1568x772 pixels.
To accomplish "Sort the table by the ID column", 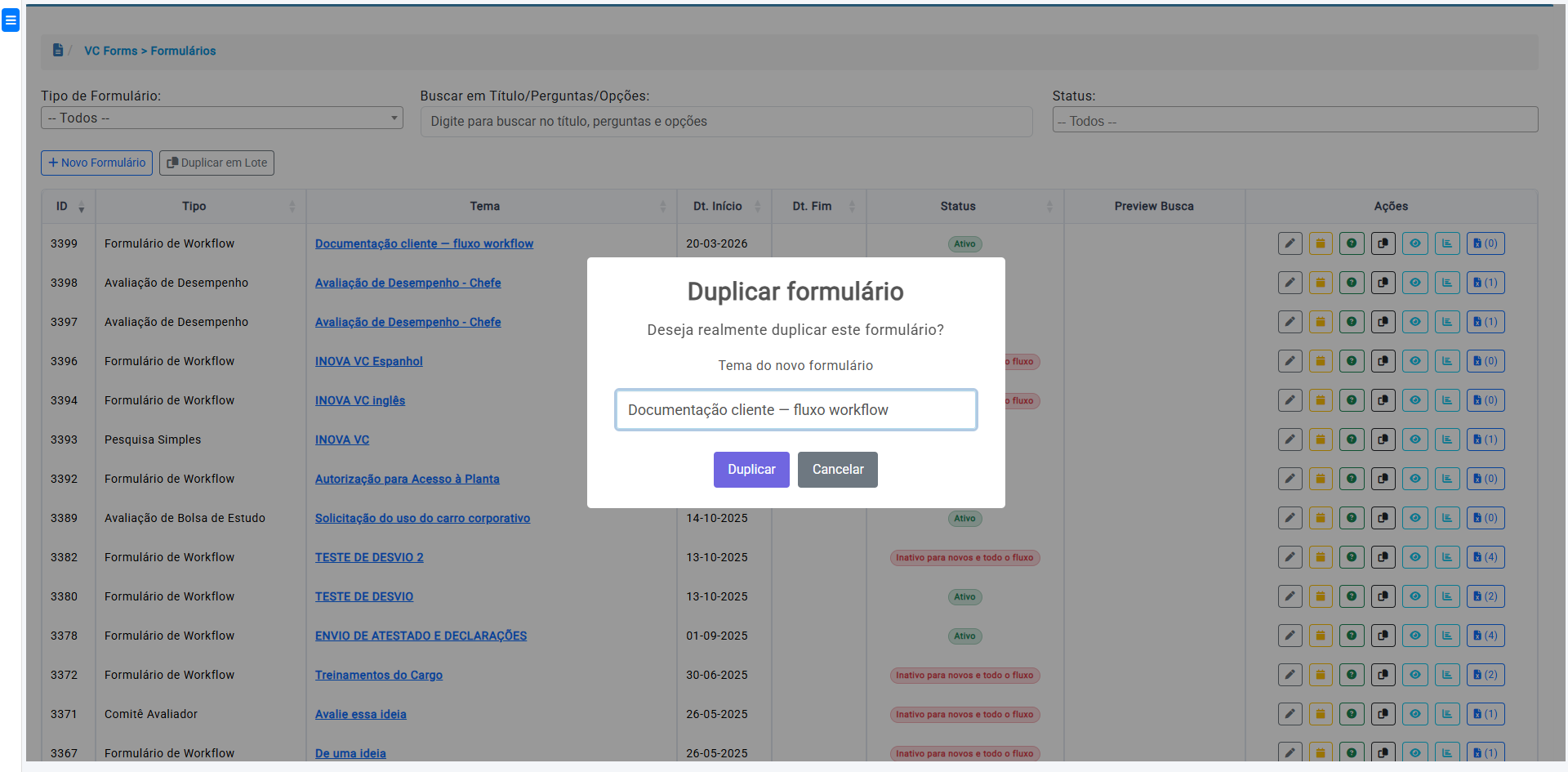I will pos(69,207).
